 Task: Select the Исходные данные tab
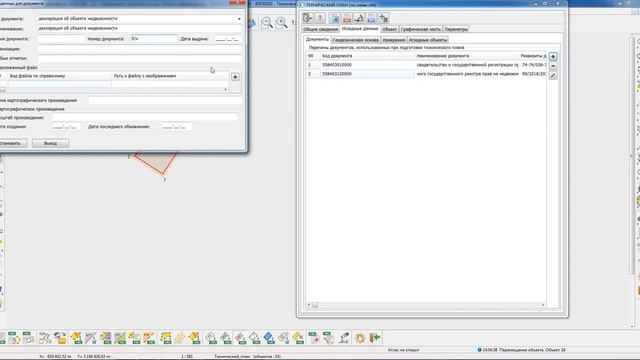(360, 29)
